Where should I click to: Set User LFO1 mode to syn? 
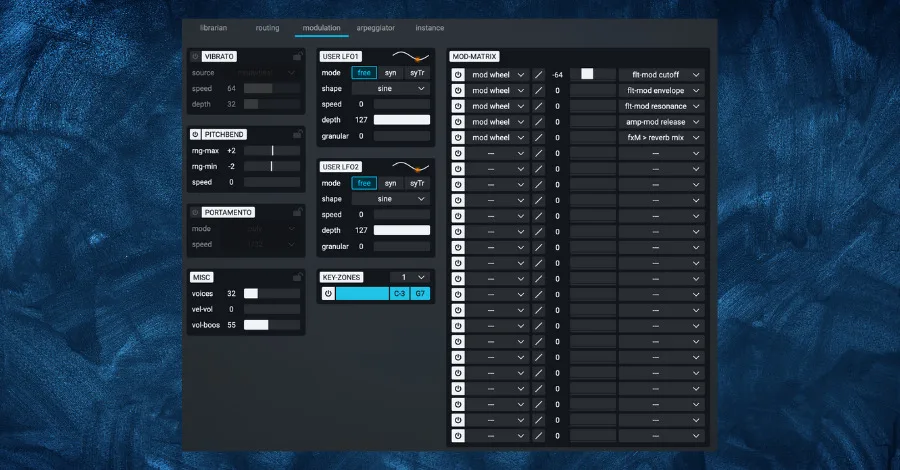(x=390, y=73)
